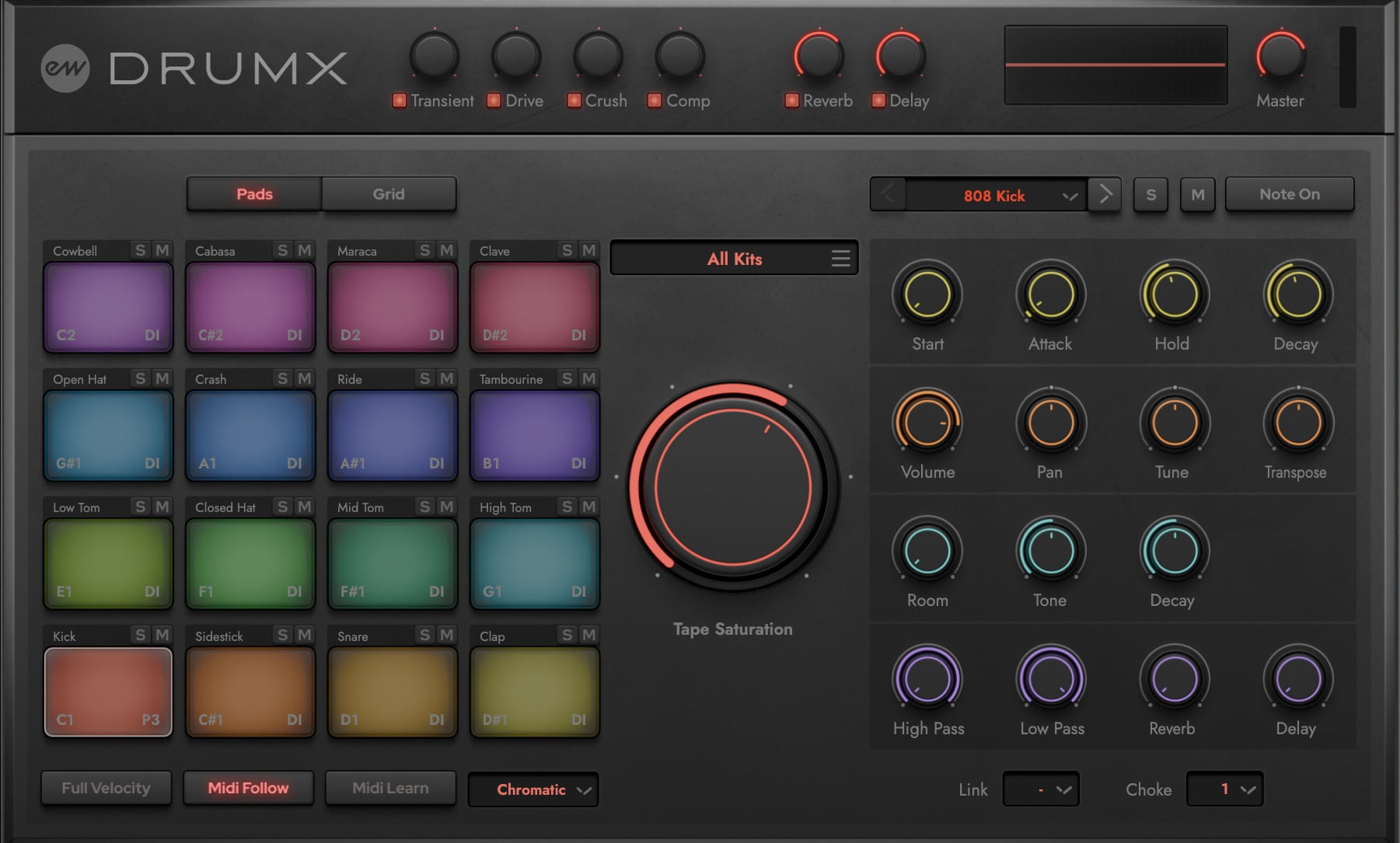Click the Tune knob
1400x843 pixels.
tap(1173, 423)
